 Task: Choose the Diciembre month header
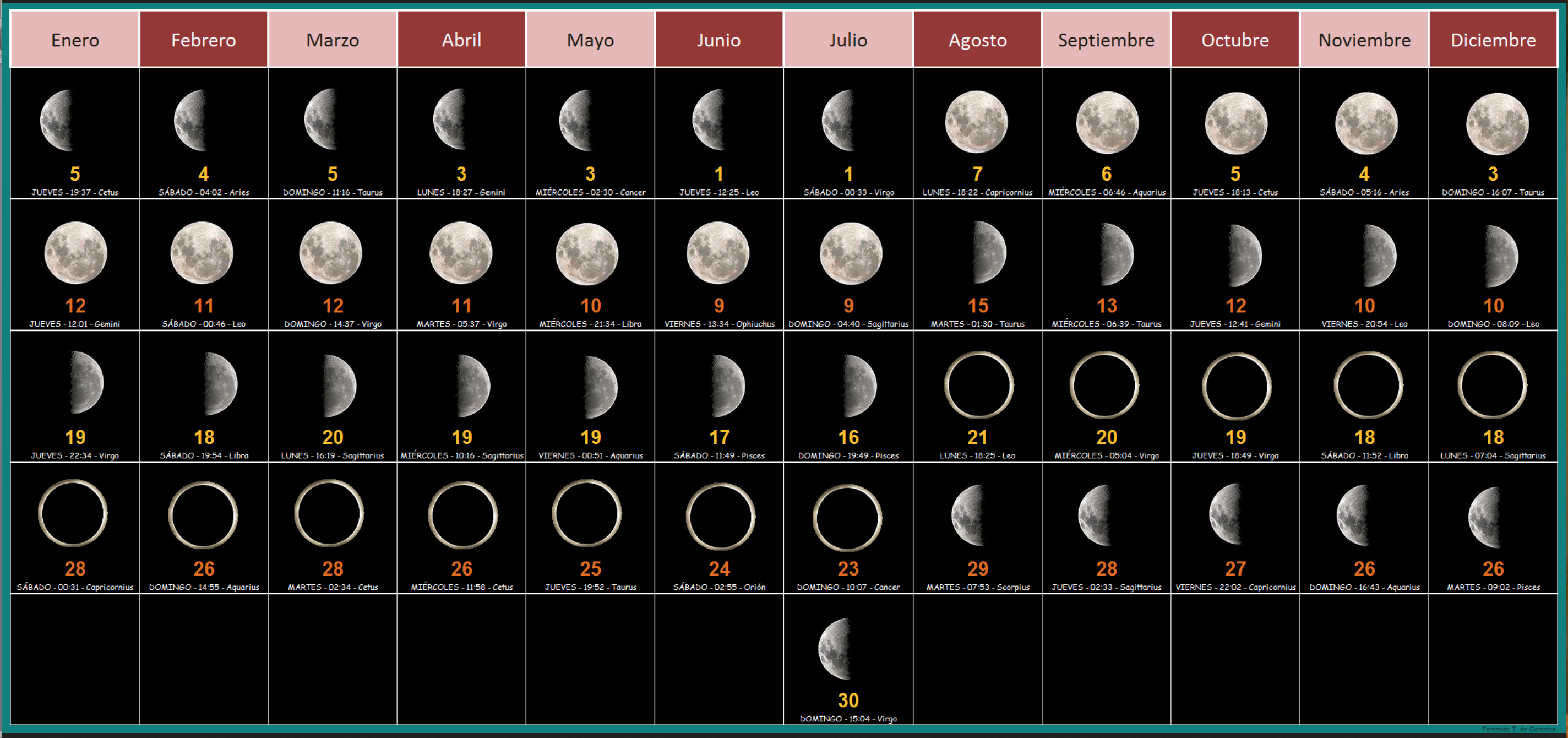pyautogui.click(x=1493, y=39)
